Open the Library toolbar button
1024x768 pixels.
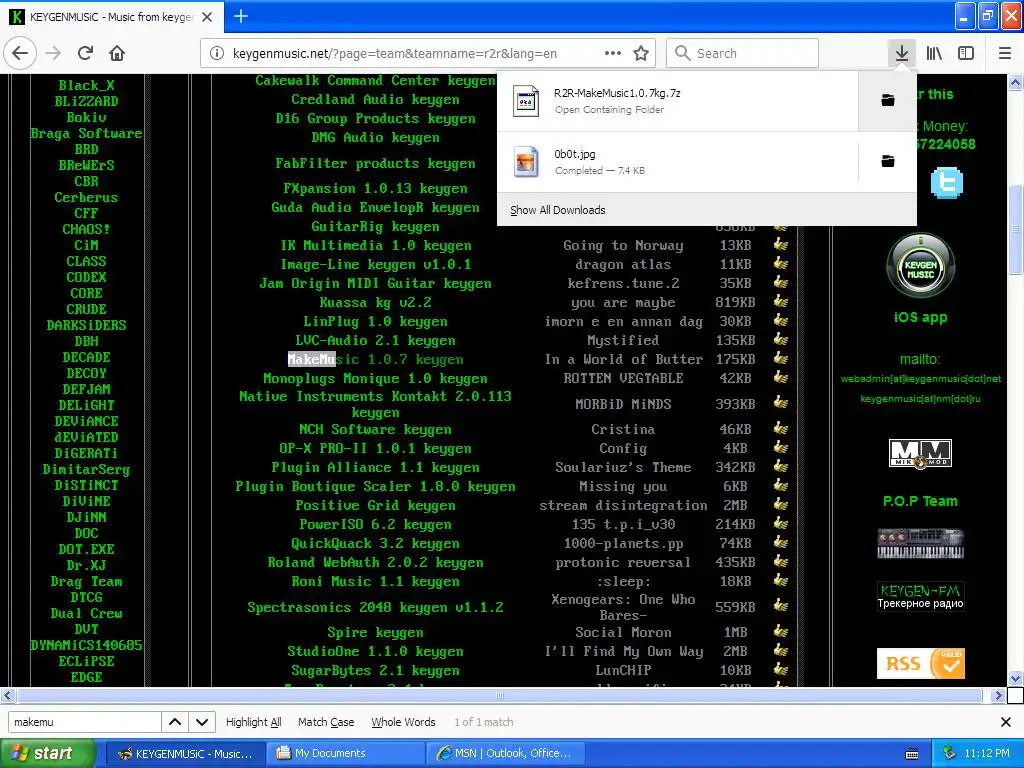click(x=934, y=53)
